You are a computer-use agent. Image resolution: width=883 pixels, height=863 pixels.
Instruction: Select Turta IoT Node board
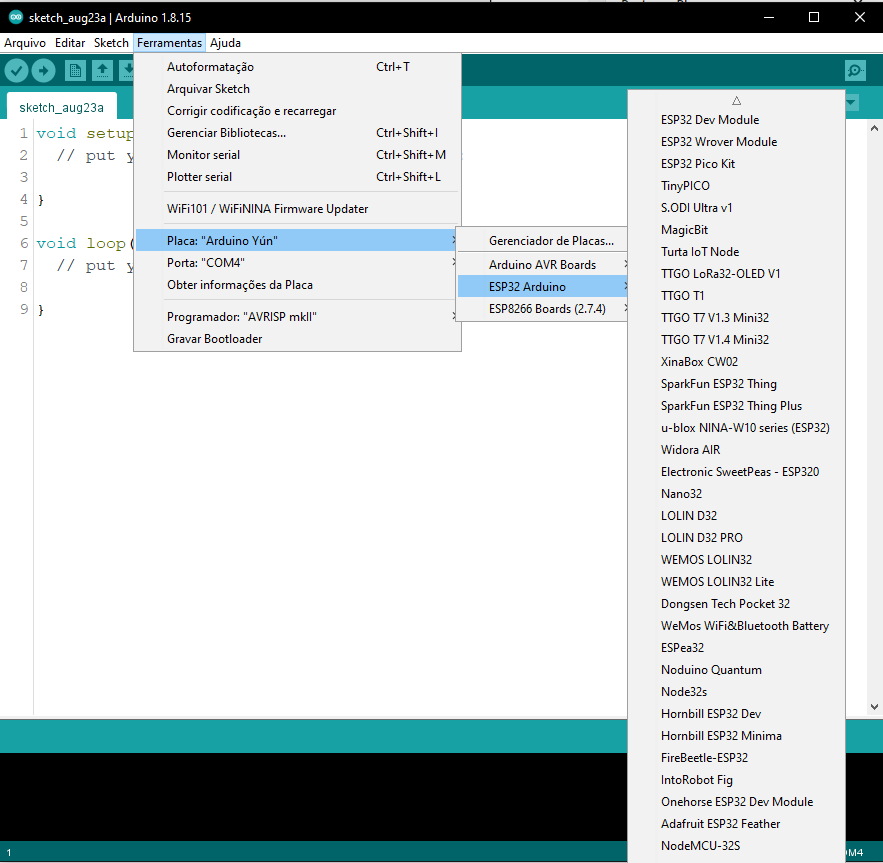coord(737,252)
